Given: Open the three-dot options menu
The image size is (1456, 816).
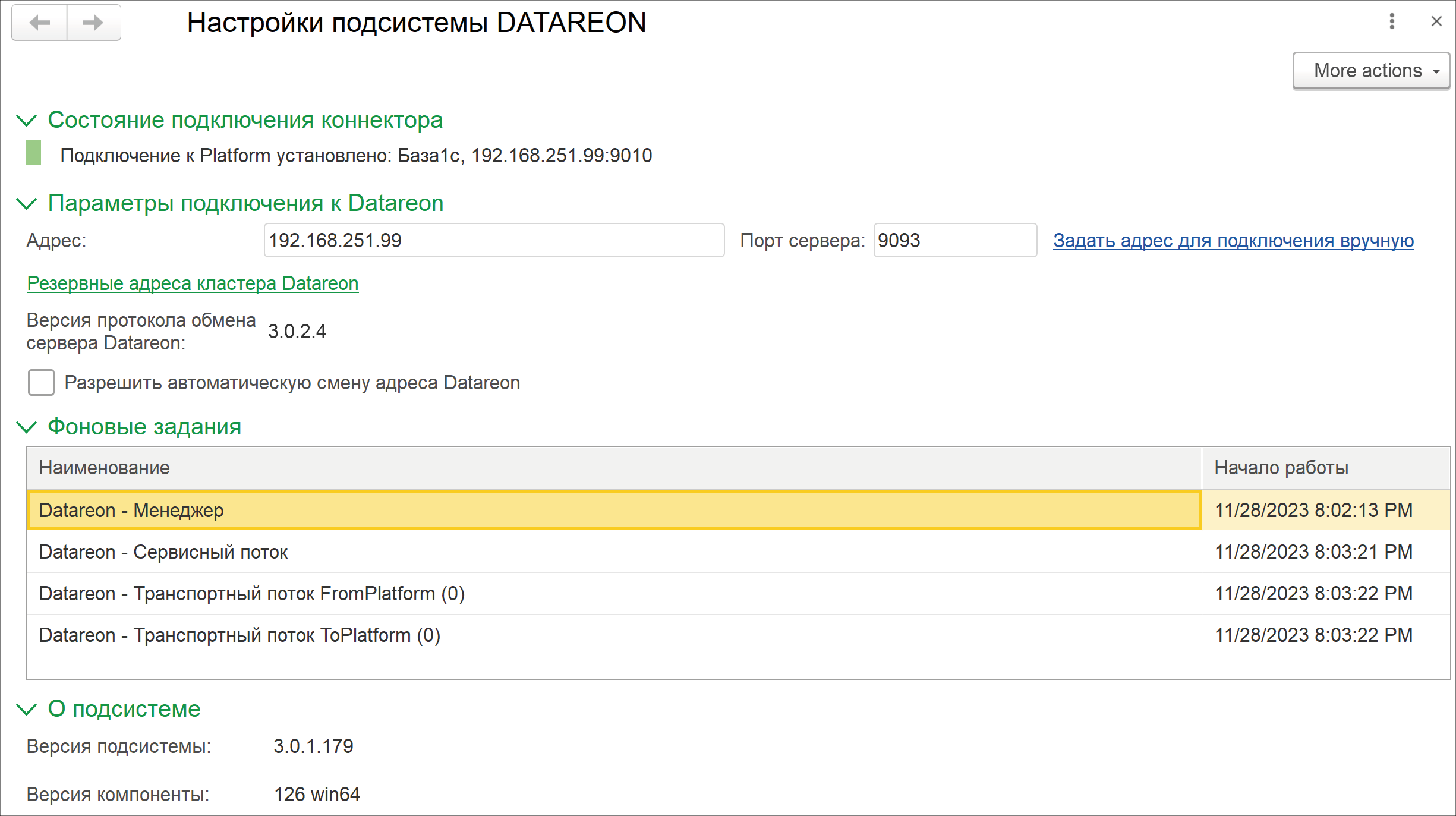Looking at the screenshot, I should [1392, 22].
